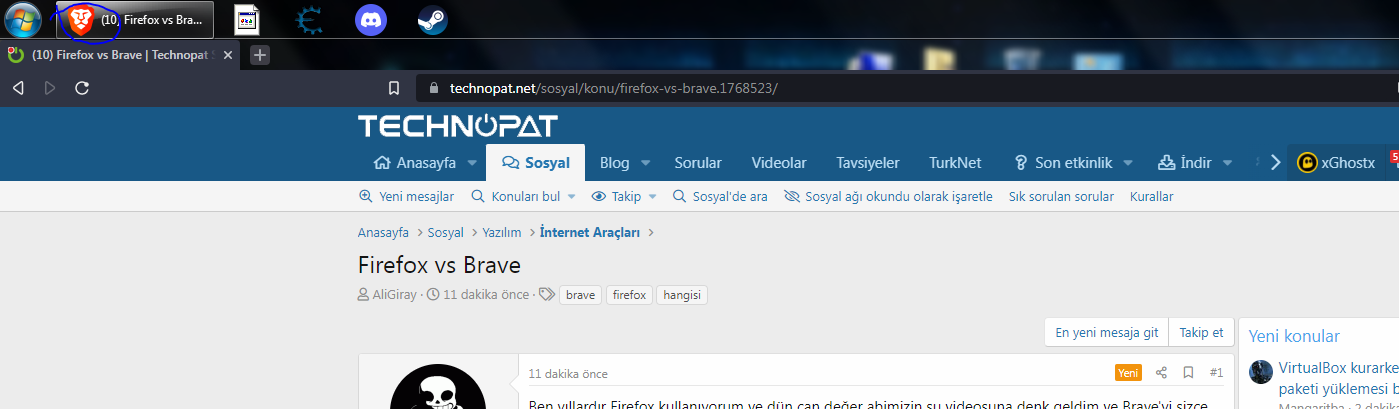The height and width of the screenshot is (409, 1399).
Task: Show more navigation items via right chevron
Action: (1275, 162)
